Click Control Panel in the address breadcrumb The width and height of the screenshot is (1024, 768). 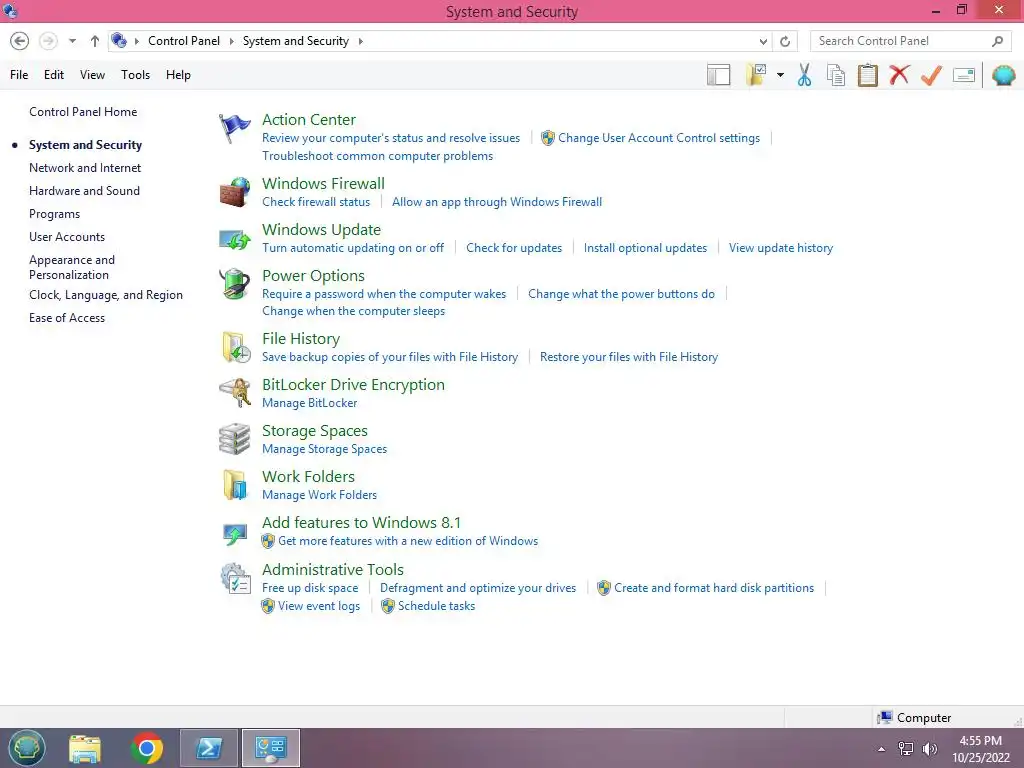(x=184, y=41)
